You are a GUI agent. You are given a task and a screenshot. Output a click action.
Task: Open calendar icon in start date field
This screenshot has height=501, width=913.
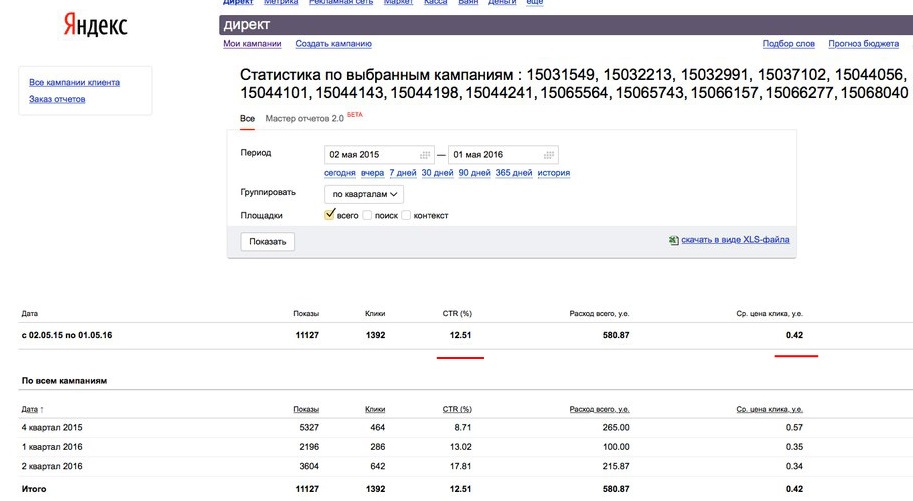[425, 155]
